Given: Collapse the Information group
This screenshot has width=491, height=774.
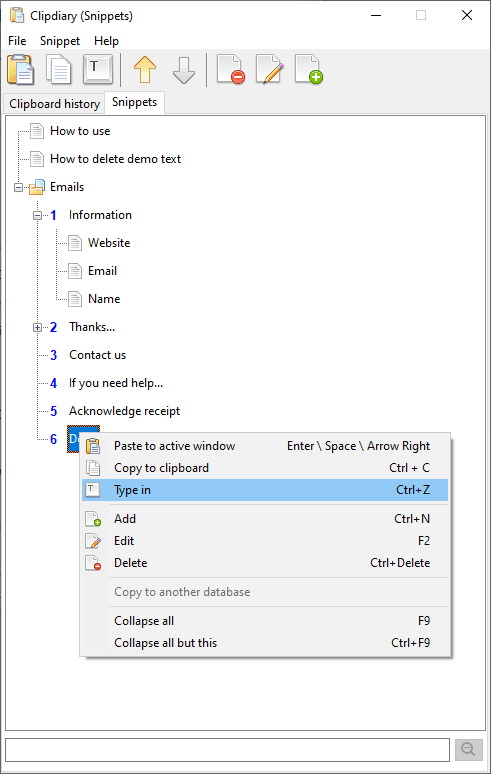Looking at the screenshot, I should coord(37,216).
